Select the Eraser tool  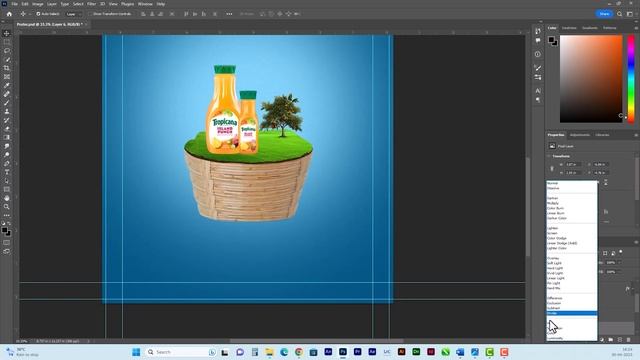pos(7,129)
